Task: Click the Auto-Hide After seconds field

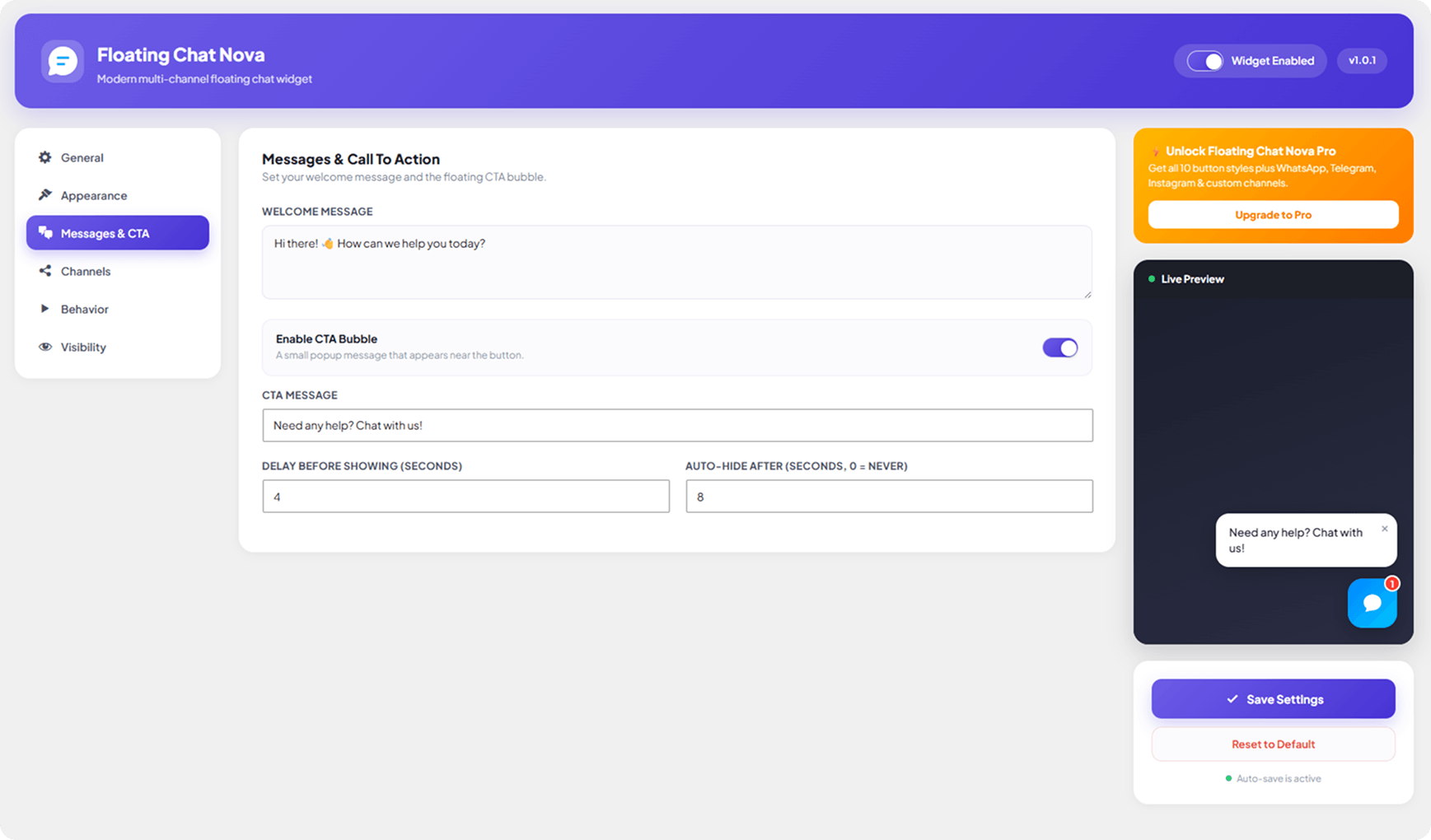Action: point(889,497)
